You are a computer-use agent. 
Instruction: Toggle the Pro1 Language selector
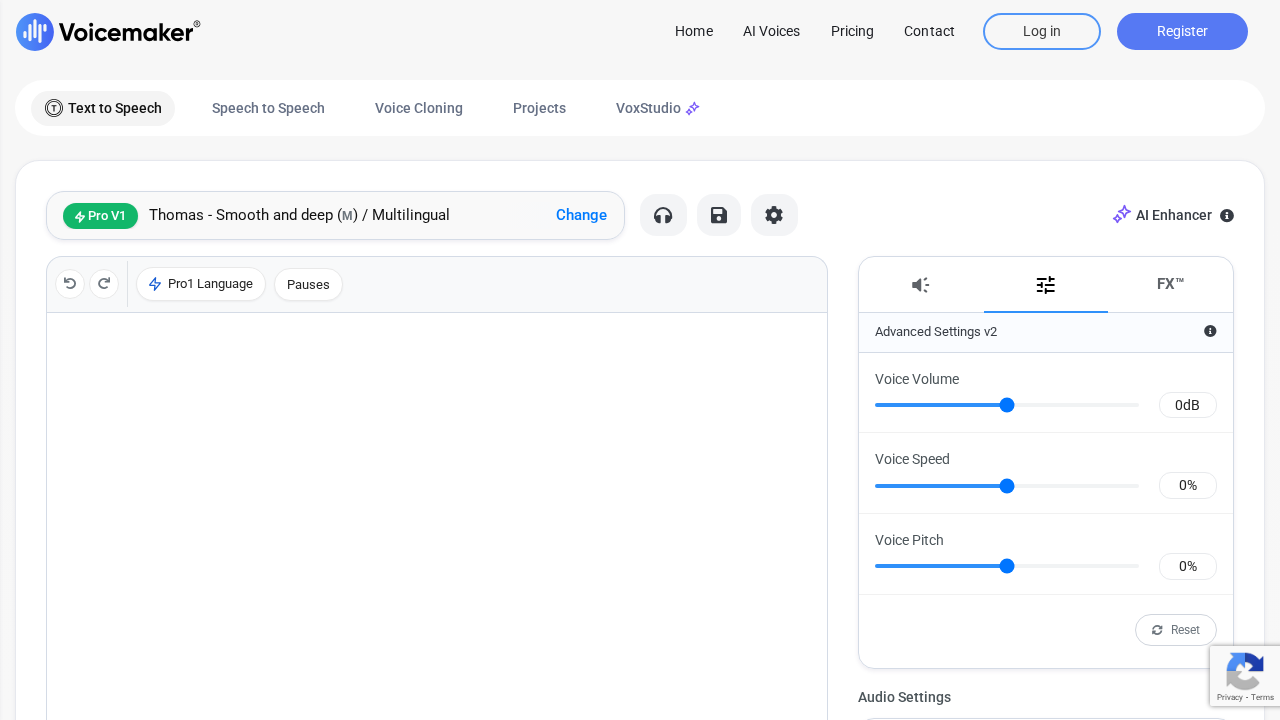[200, 284]
